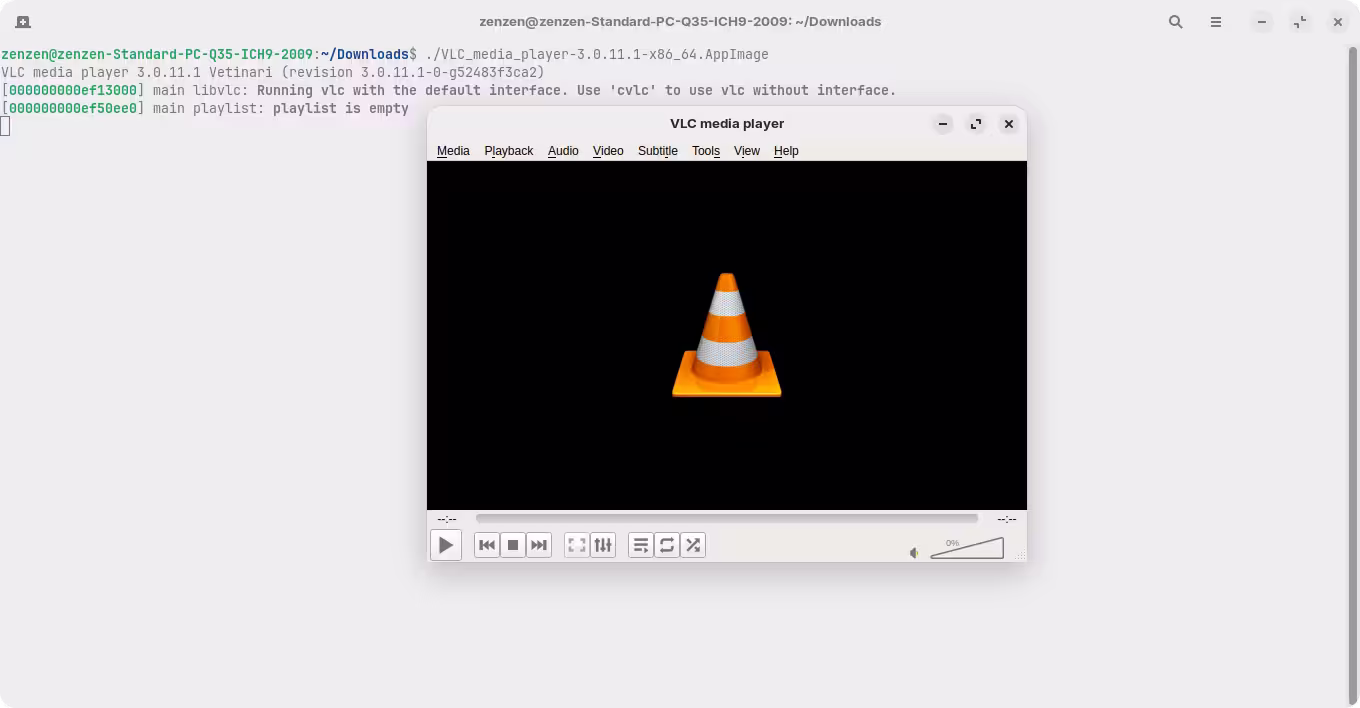Screen dimensions: 1360x708
Task: Toggle the playlist view icon
Action: pos(641,545)
